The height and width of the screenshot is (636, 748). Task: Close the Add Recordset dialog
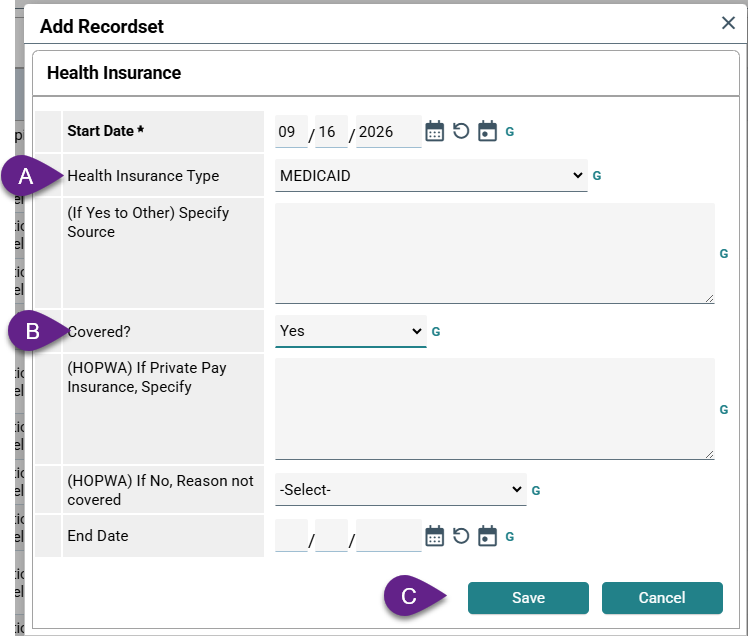728,22
